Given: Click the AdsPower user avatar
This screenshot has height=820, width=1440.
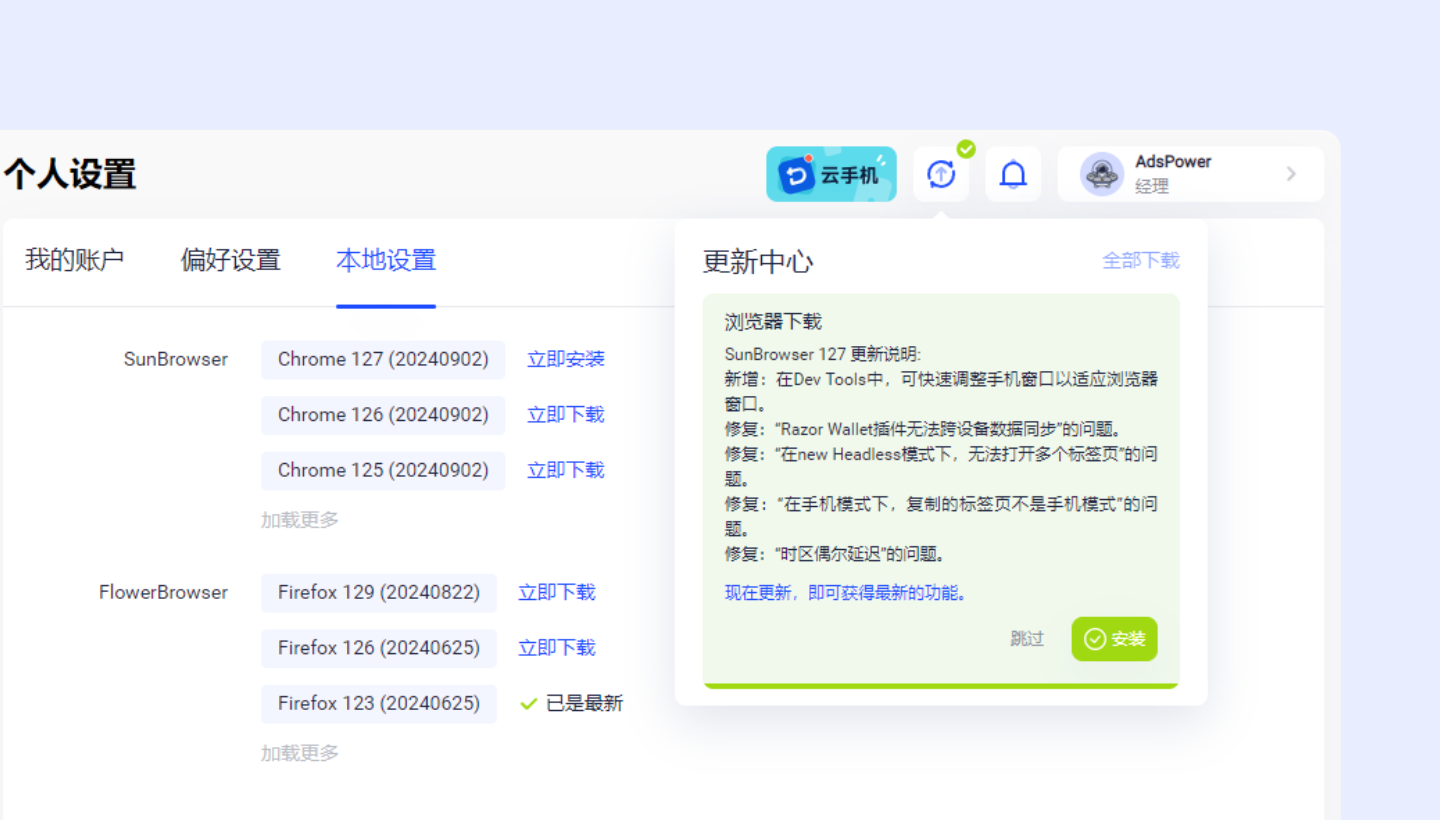Looking at the screenshot, I should coord(1102,175).
